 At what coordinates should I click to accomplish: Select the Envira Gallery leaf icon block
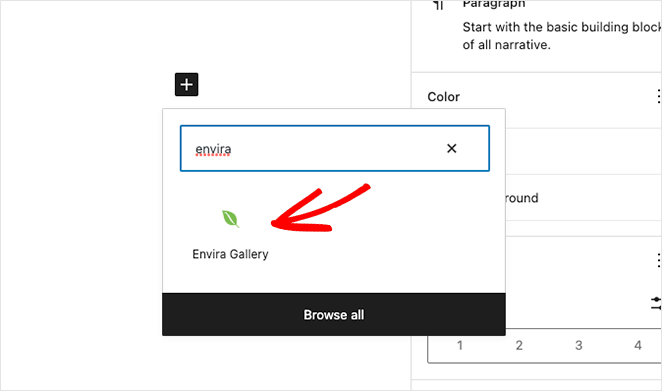click(x=231, y=218)
